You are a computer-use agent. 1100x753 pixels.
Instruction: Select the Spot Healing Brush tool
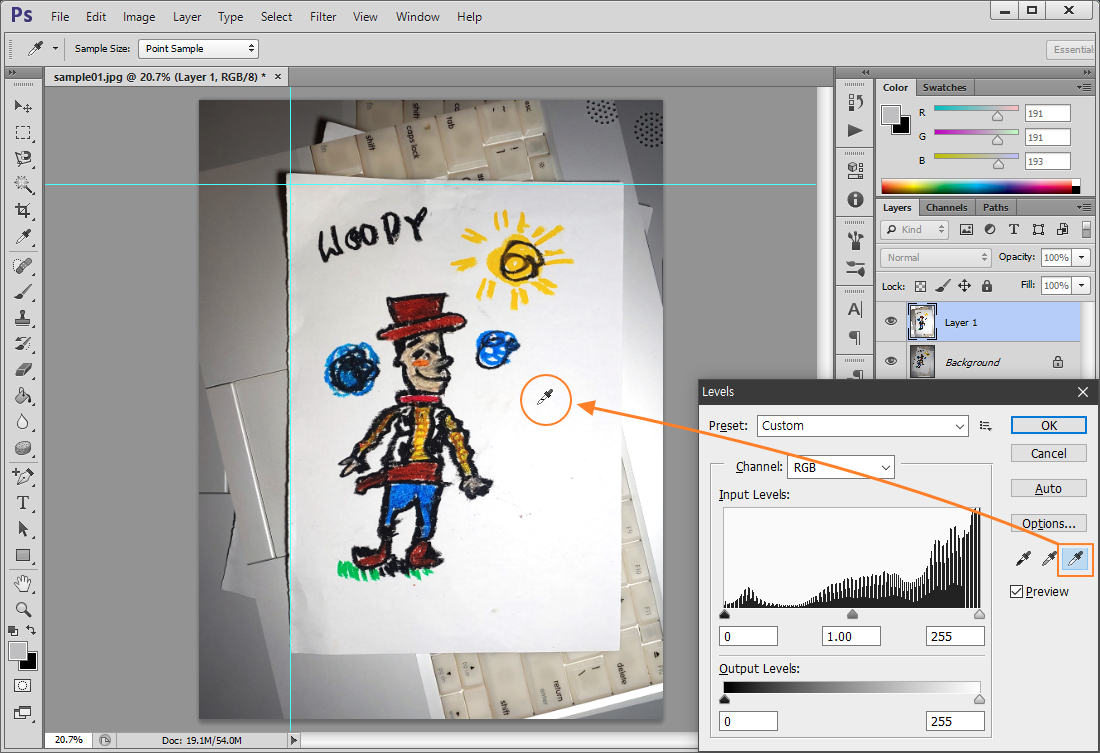(x=22, y=266)
